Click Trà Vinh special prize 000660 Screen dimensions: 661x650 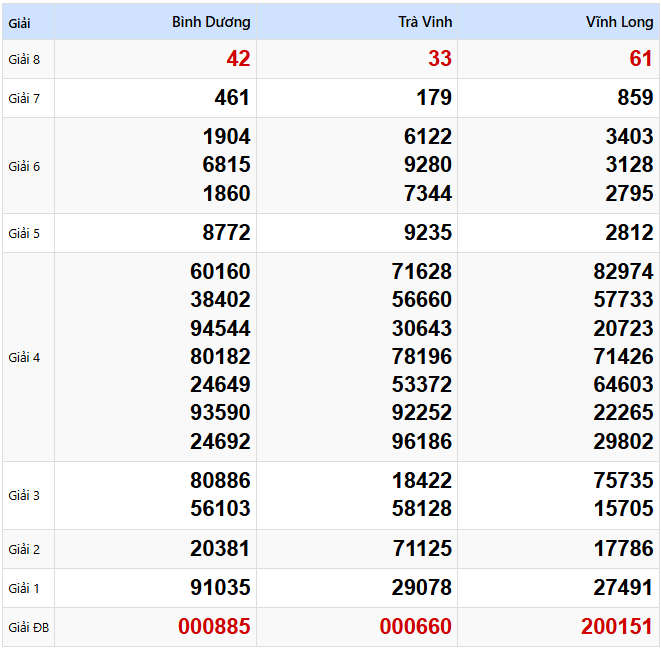click(415, 627)
